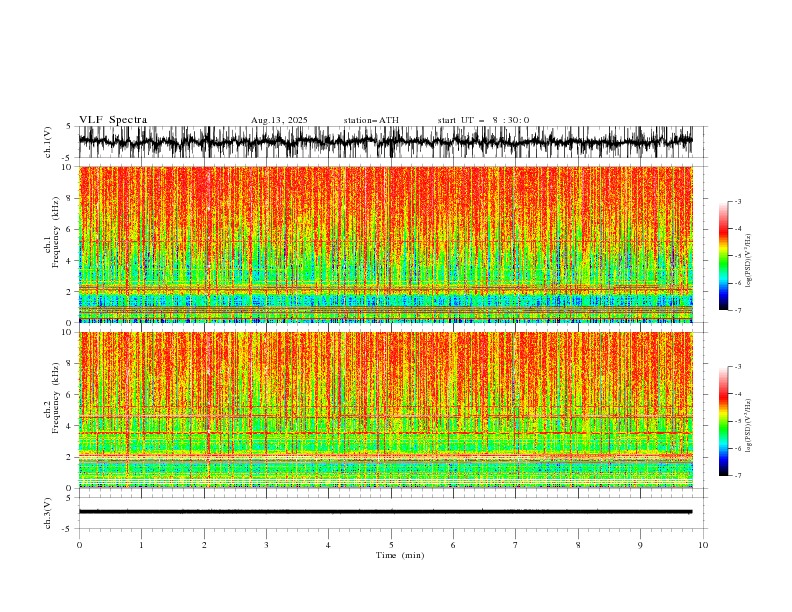Click the time axis tick label "1"
This screenshot has height=612, width=792.
pos(141,545)
